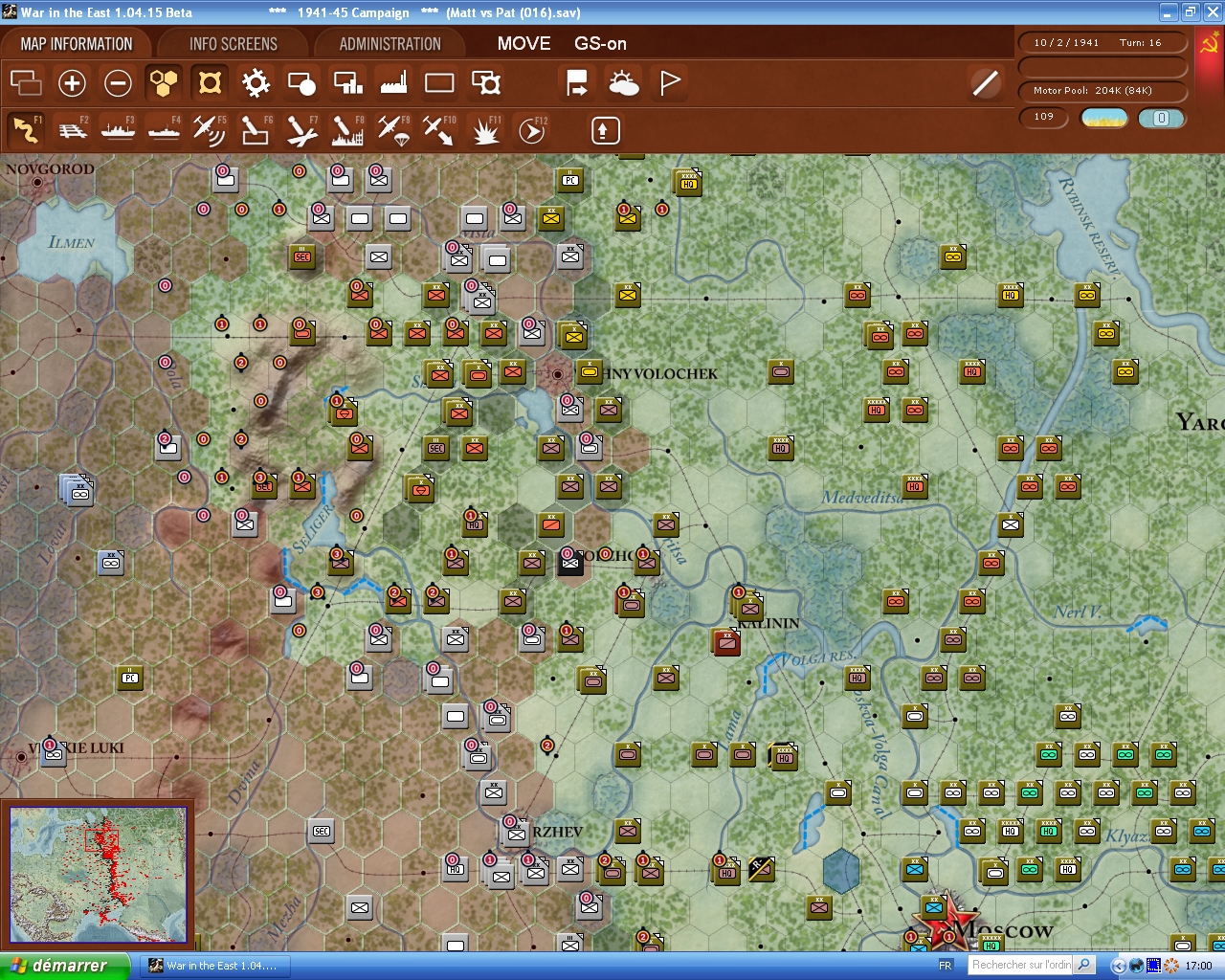Click the rectangle-with-bars toolbar icon

point(347,83)
